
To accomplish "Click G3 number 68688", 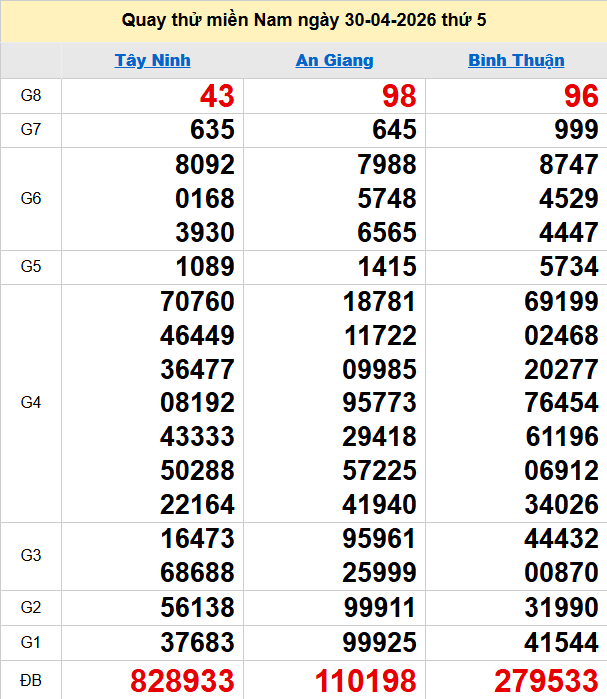I will tap(197, 572).
